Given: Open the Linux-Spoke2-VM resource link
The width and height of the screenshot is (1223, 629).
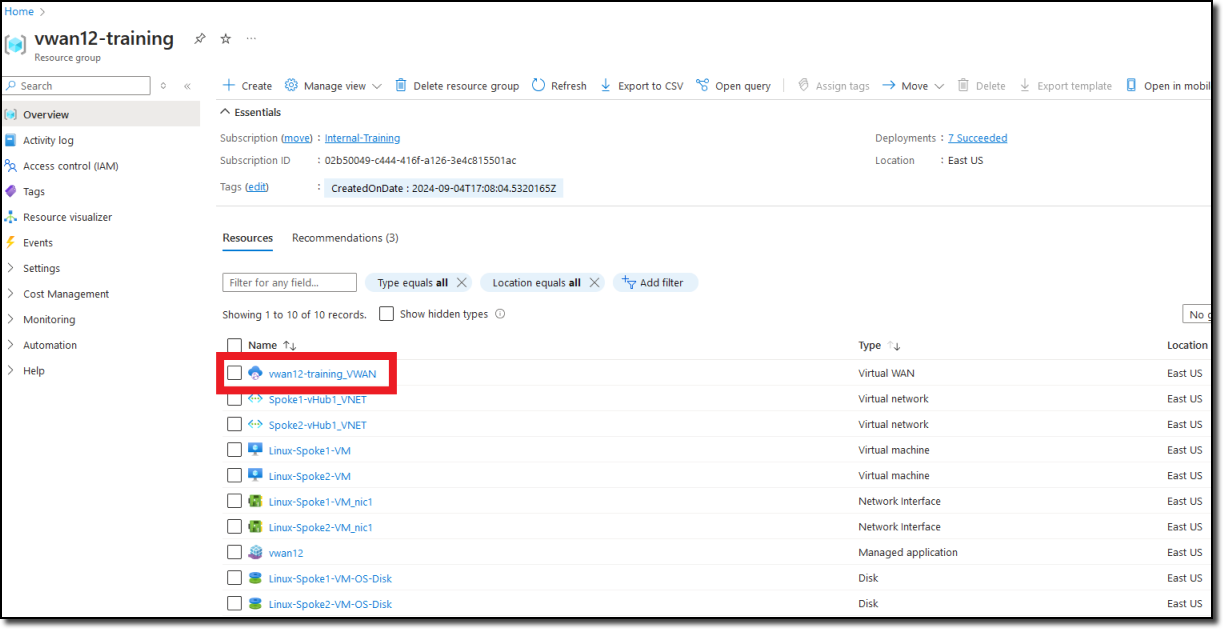Looking at the screenshot, I should point(310,476).
